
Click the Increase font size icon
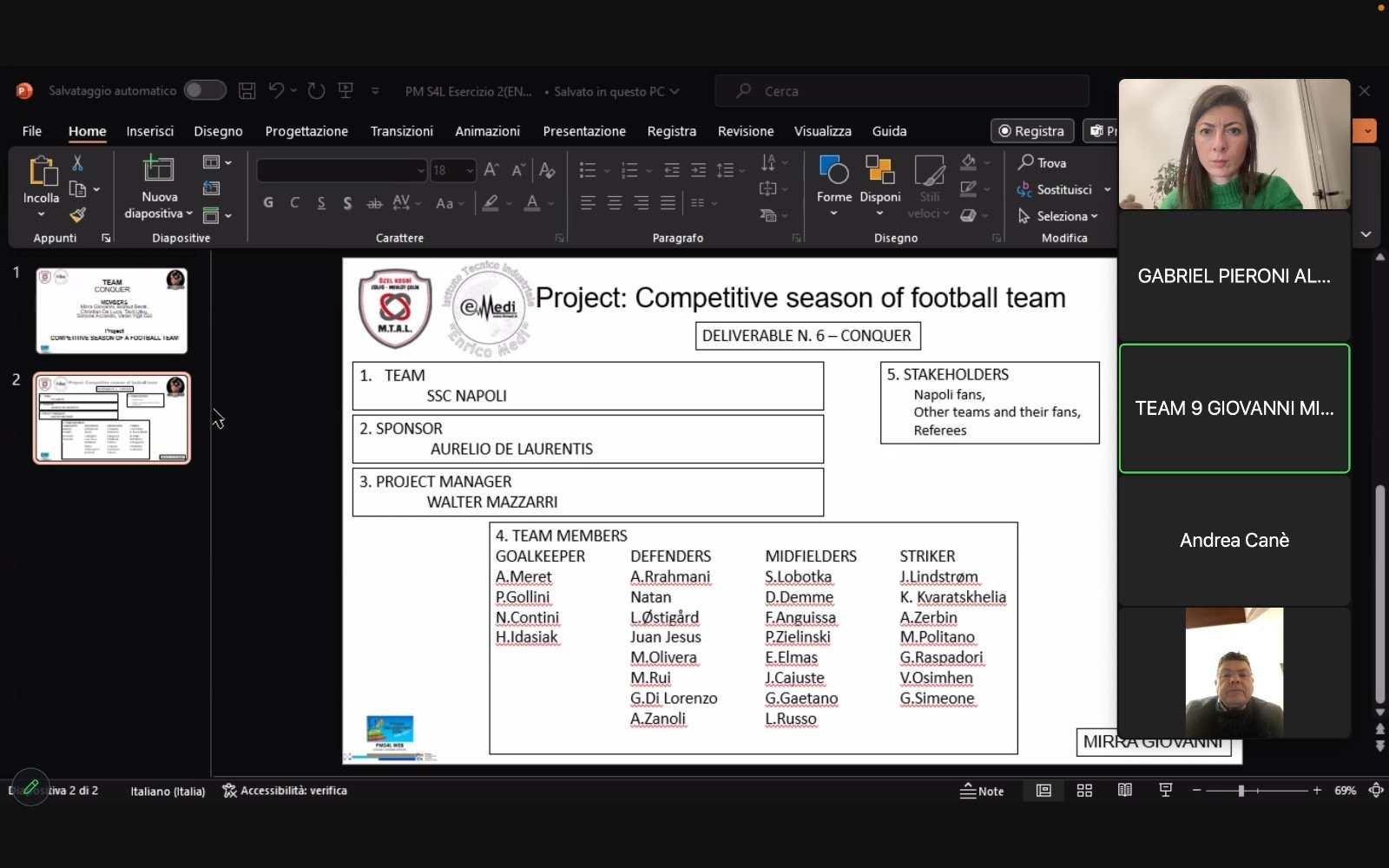pos(491,170)
